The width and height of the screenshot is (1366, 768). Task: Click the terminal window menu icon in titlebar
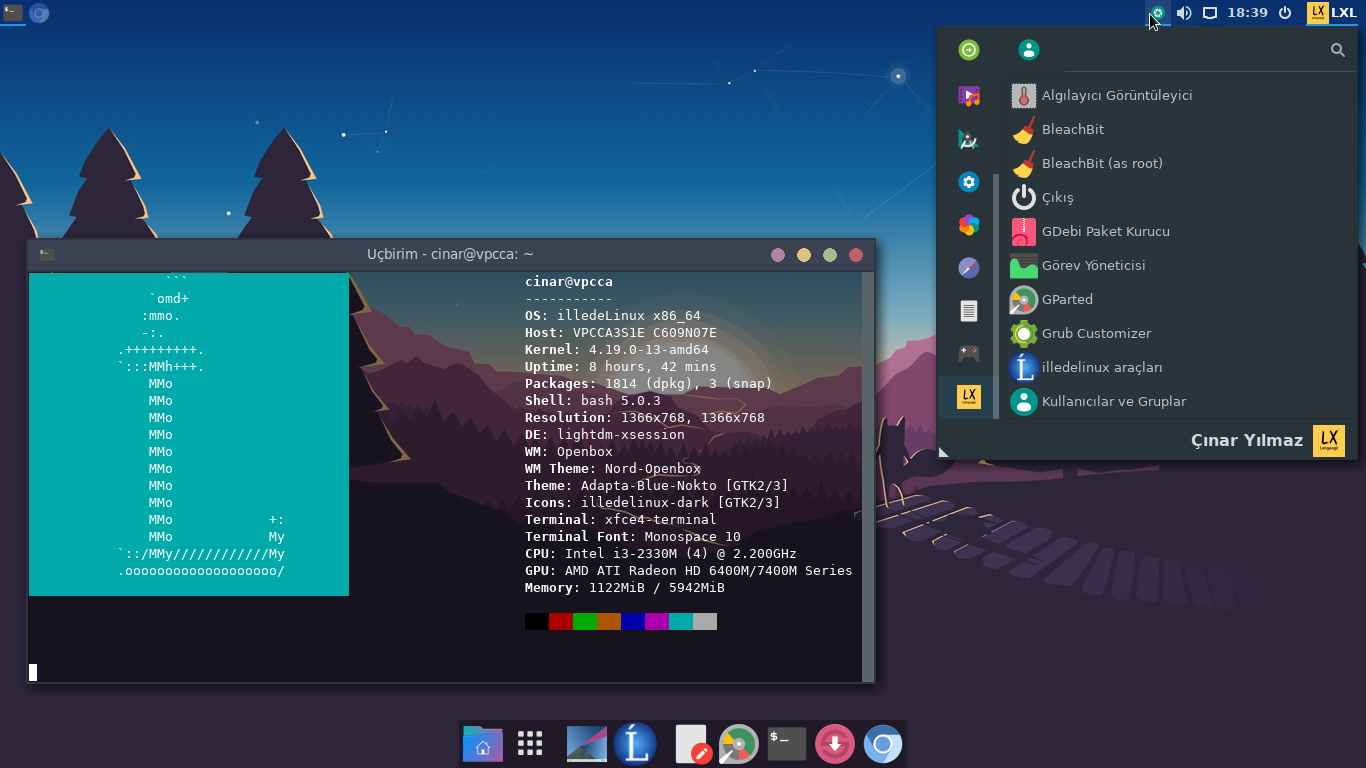point(46,255)
